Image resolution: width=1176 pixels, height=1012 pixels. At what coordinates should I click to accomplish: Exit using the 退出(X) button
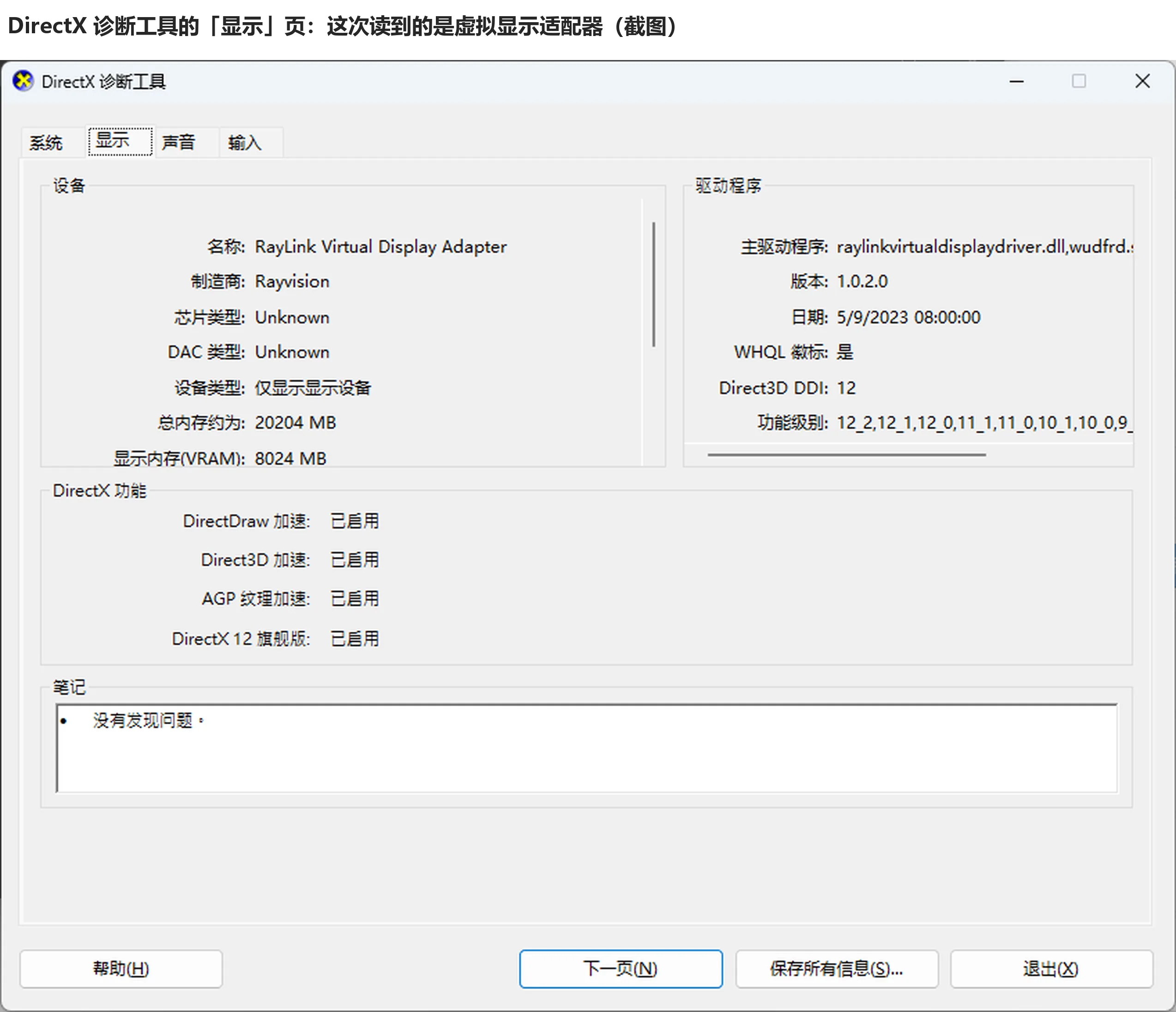click(1051, 968)
